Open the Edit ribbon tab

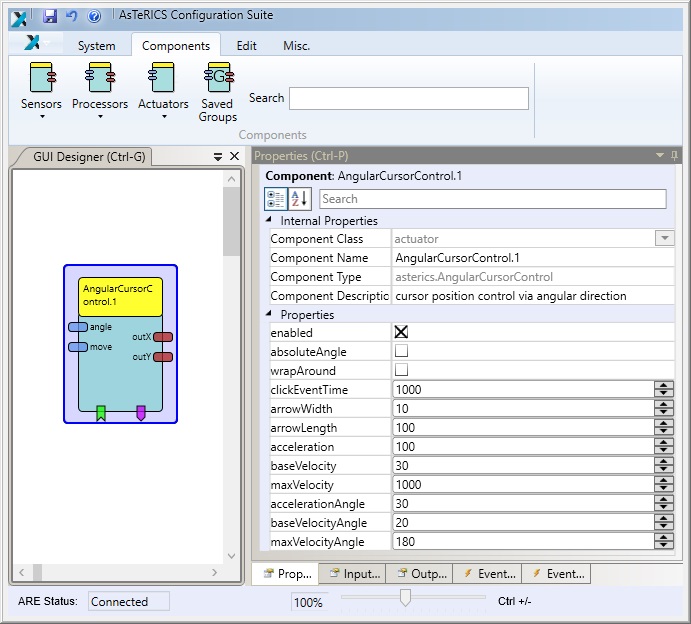point(246,46)
